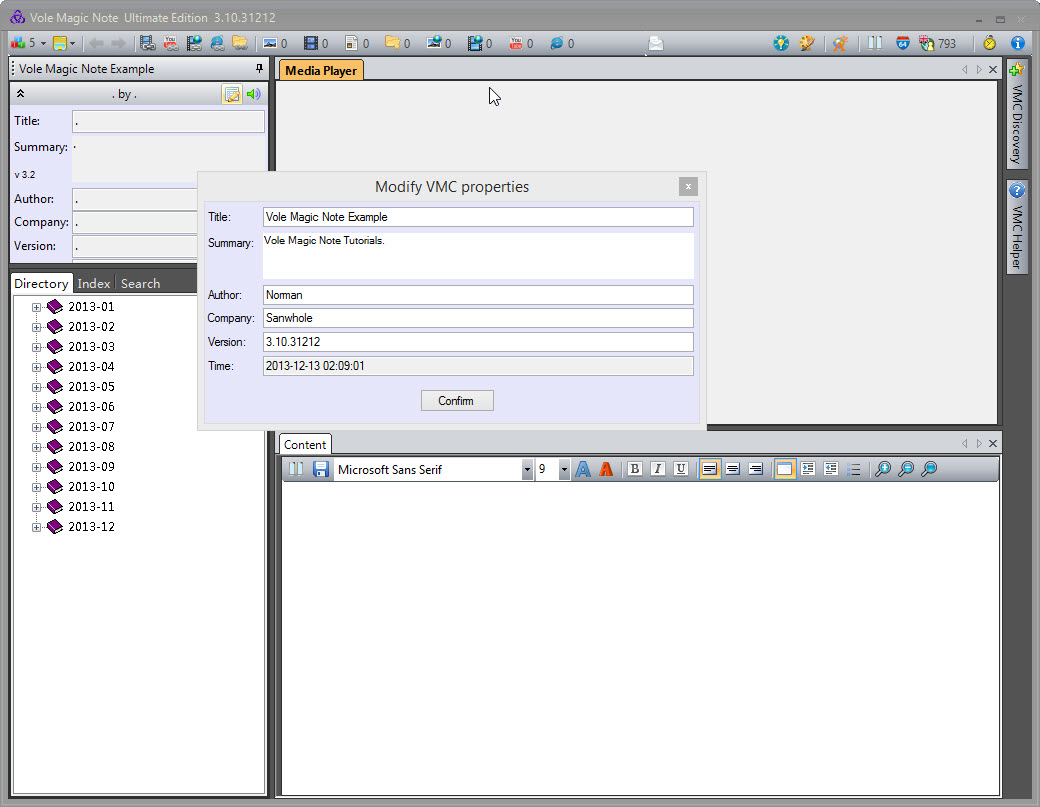The height and width of the screenshot is (807, 1040).
Task: Click the Summary text area in the dialog
Action: pos(478,255)
